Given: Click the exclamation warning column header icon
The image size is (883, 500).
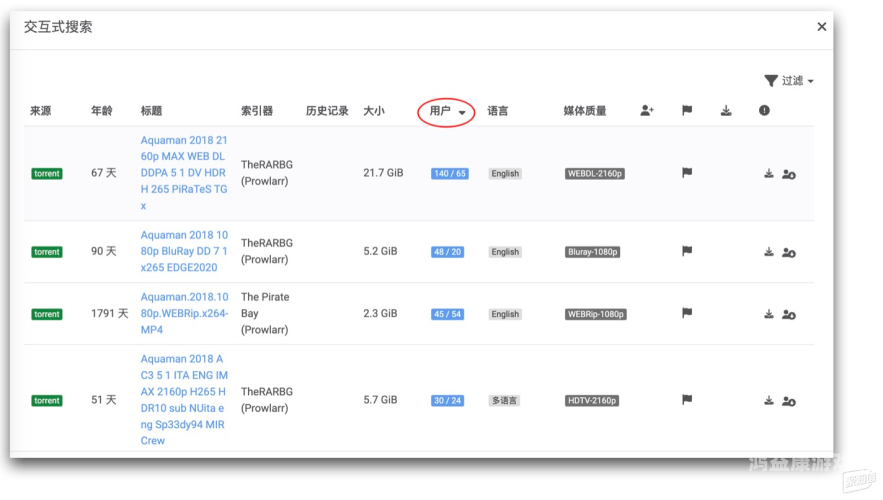Looking at the screenshot, I should (x=764, y=111).
